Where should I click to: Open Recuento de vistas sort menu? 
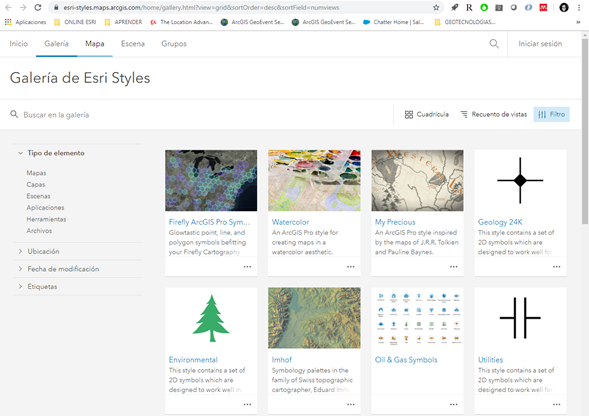494,114
